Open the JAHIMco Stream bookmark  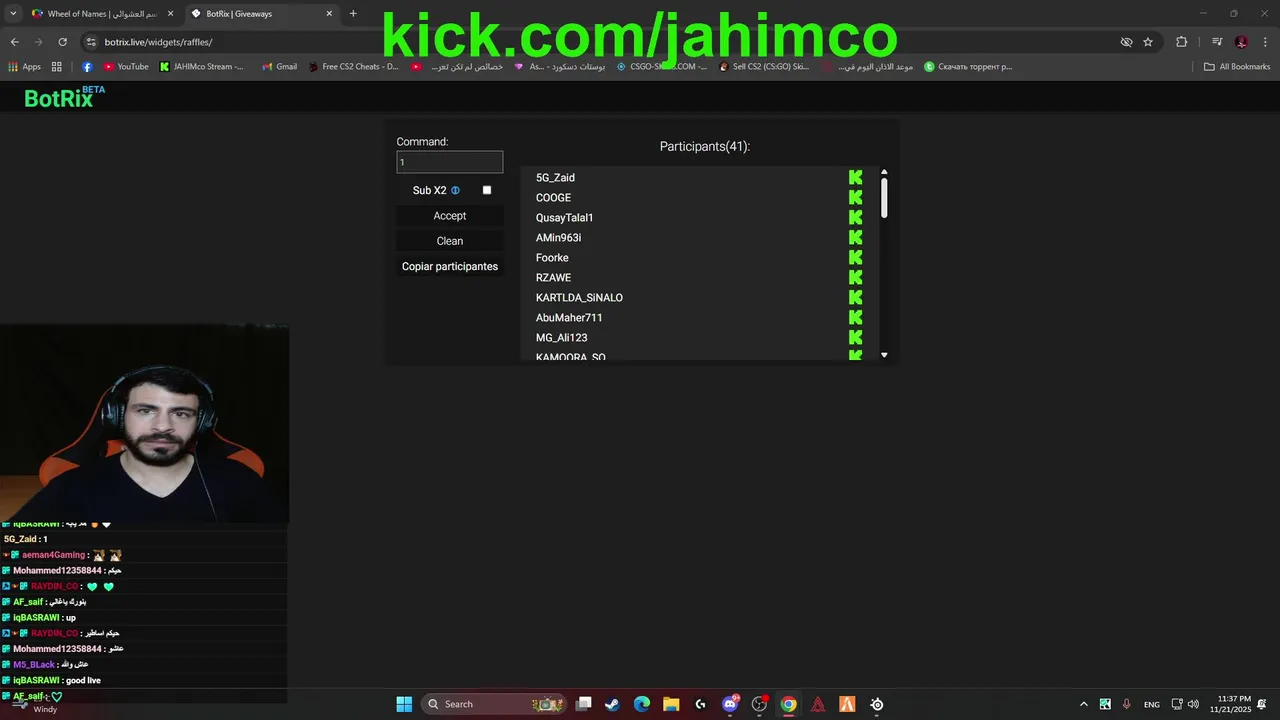(201, 67)
